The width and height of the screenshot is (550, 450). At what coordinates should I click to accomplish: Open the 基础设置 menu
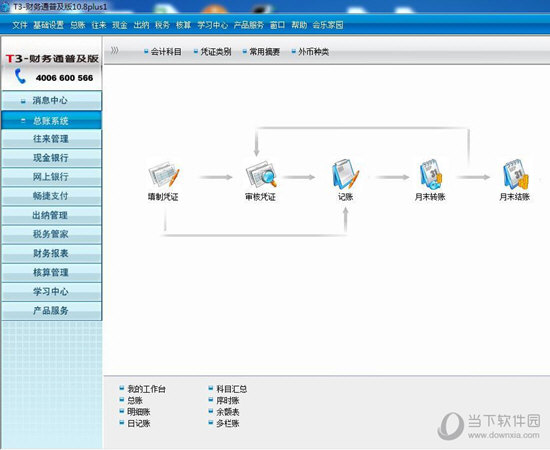(48, 25)
